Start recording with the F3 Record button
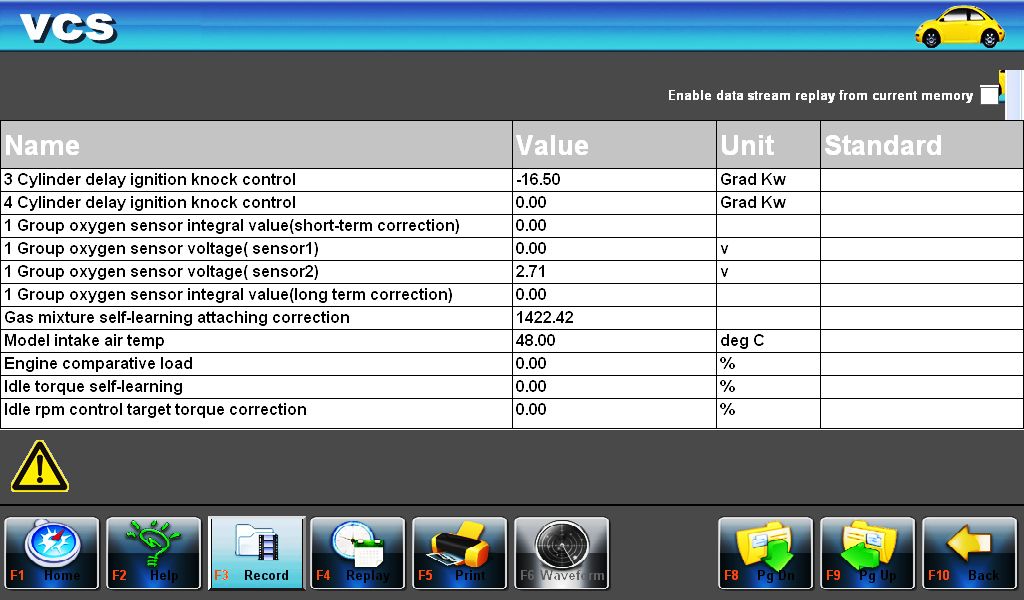The width and height of the screenshot is (1024, 600). 256,553
